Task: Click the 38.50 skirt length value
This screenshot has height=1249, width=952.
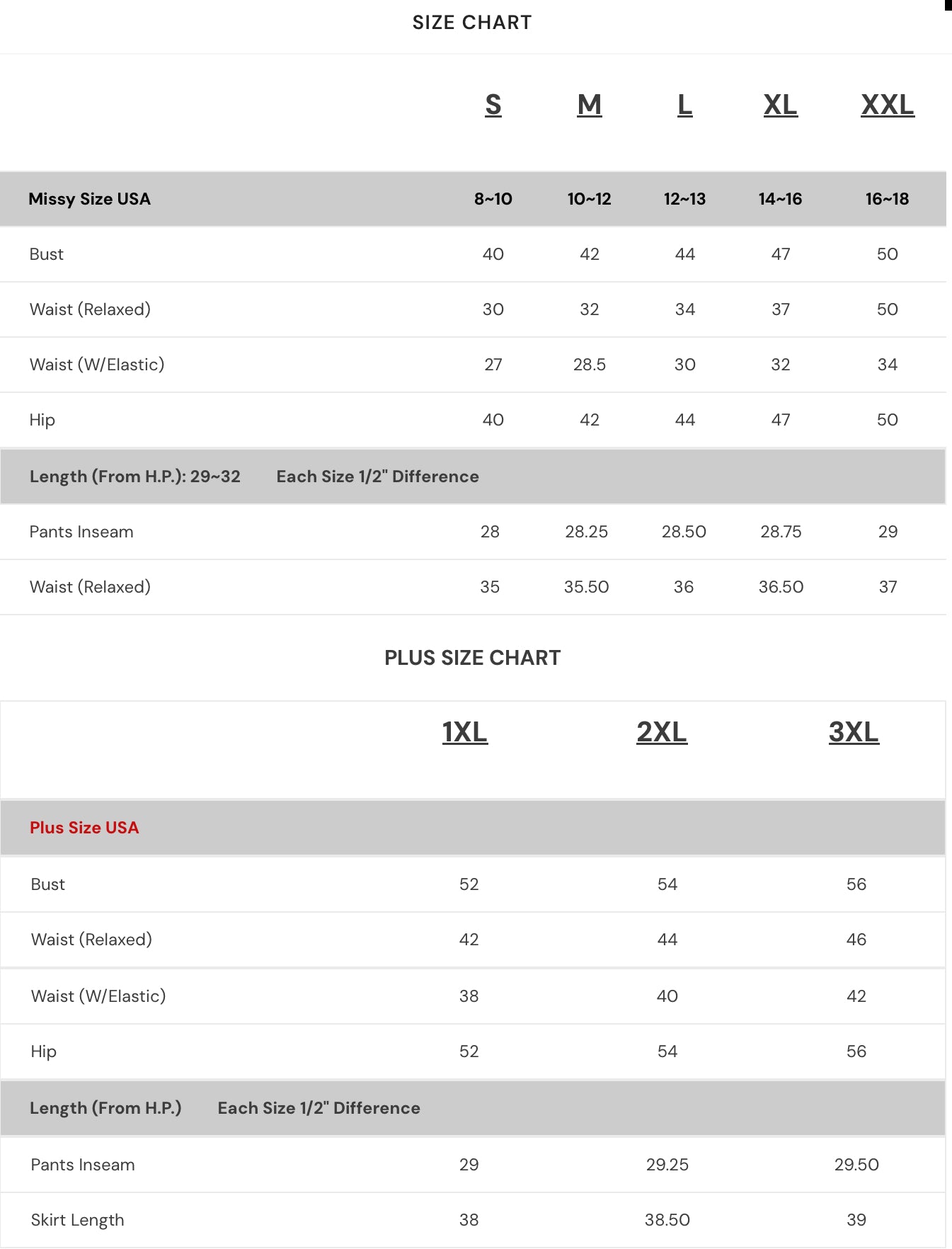Action: tap(667, 1220)
